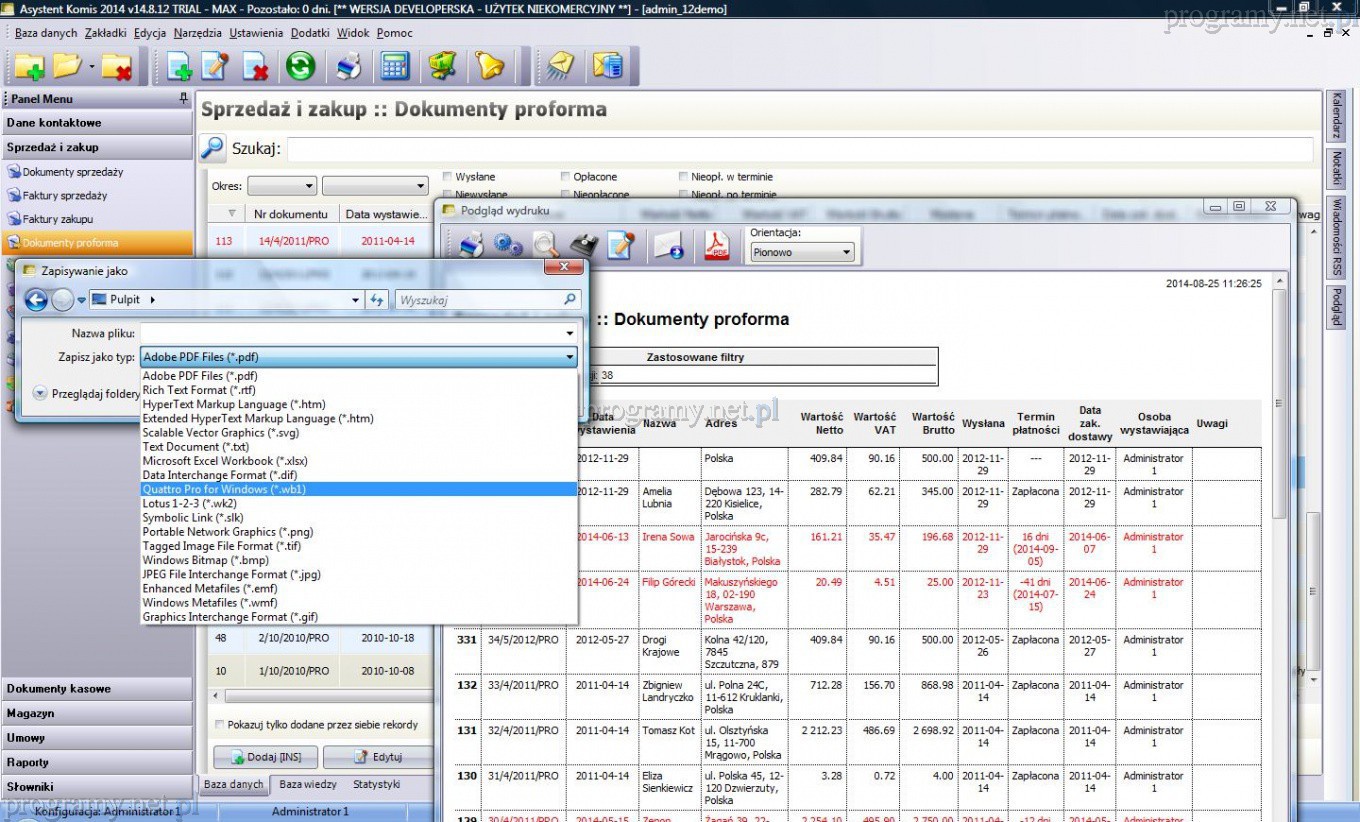Click the shopping cart toolbar icon
This screenshot has height=822, width=1360.
(x=442, y=66)
